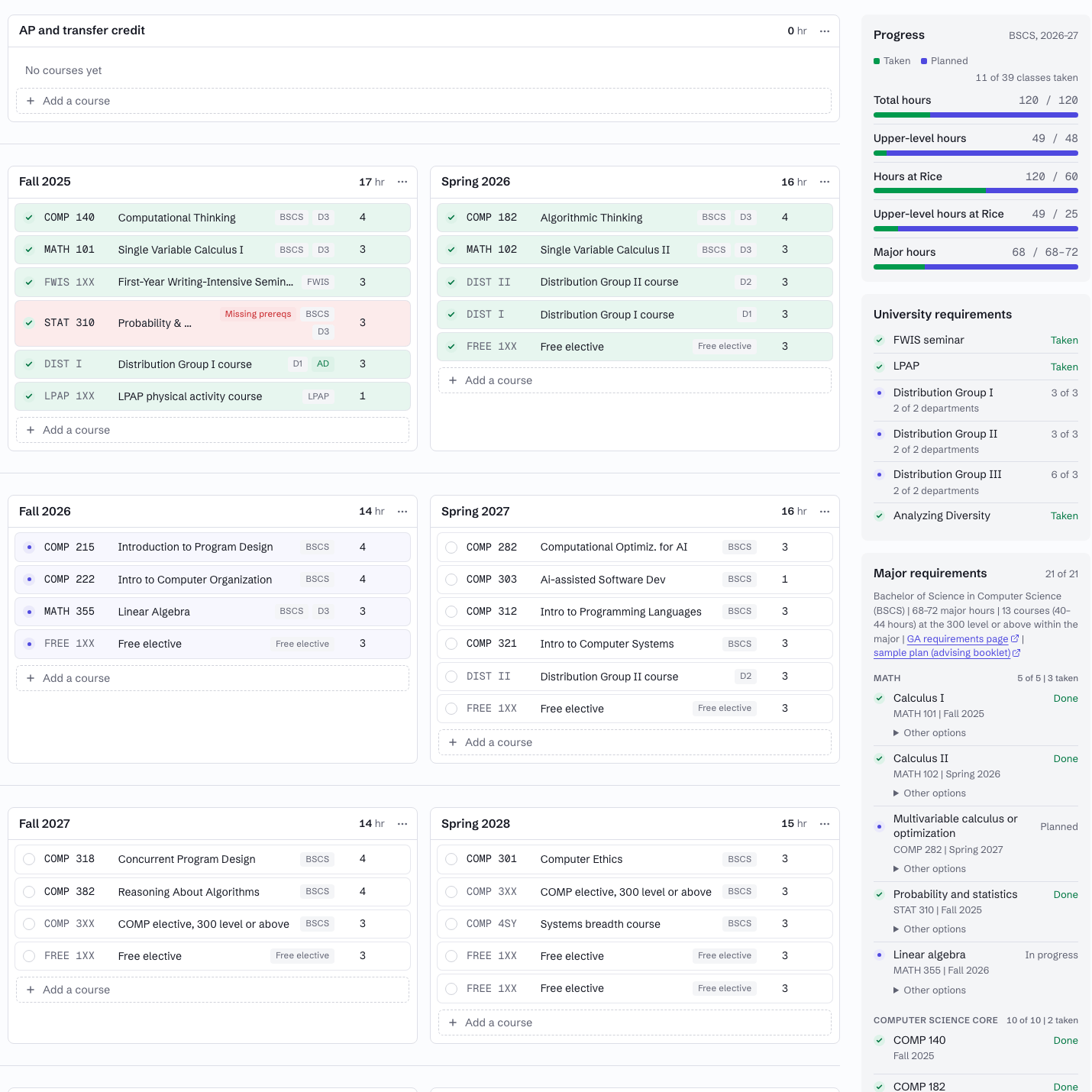Click the AD tag on Fall 2025 DIST I course
This screenshot has width=1092, height=1092.
coord(323,364)
